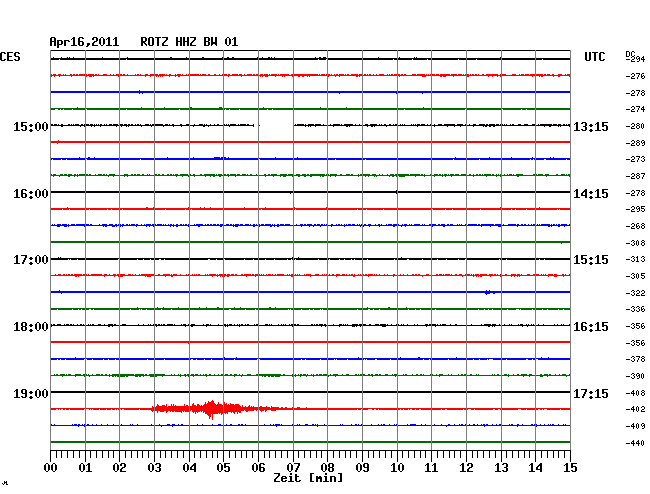Screen dimensions: 650x494
Task: Click the DC offset value -273
Action: coord(635,159)
